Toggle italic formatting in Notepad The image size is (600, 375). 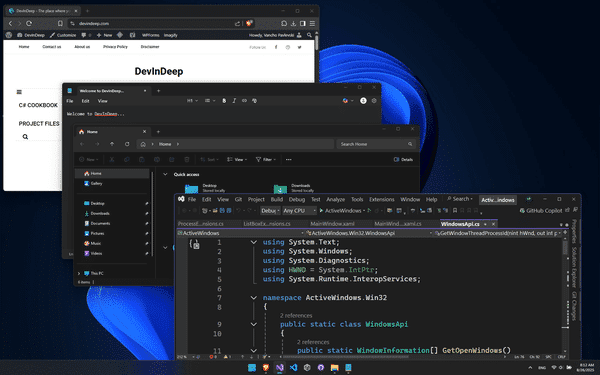coord(234,101)
